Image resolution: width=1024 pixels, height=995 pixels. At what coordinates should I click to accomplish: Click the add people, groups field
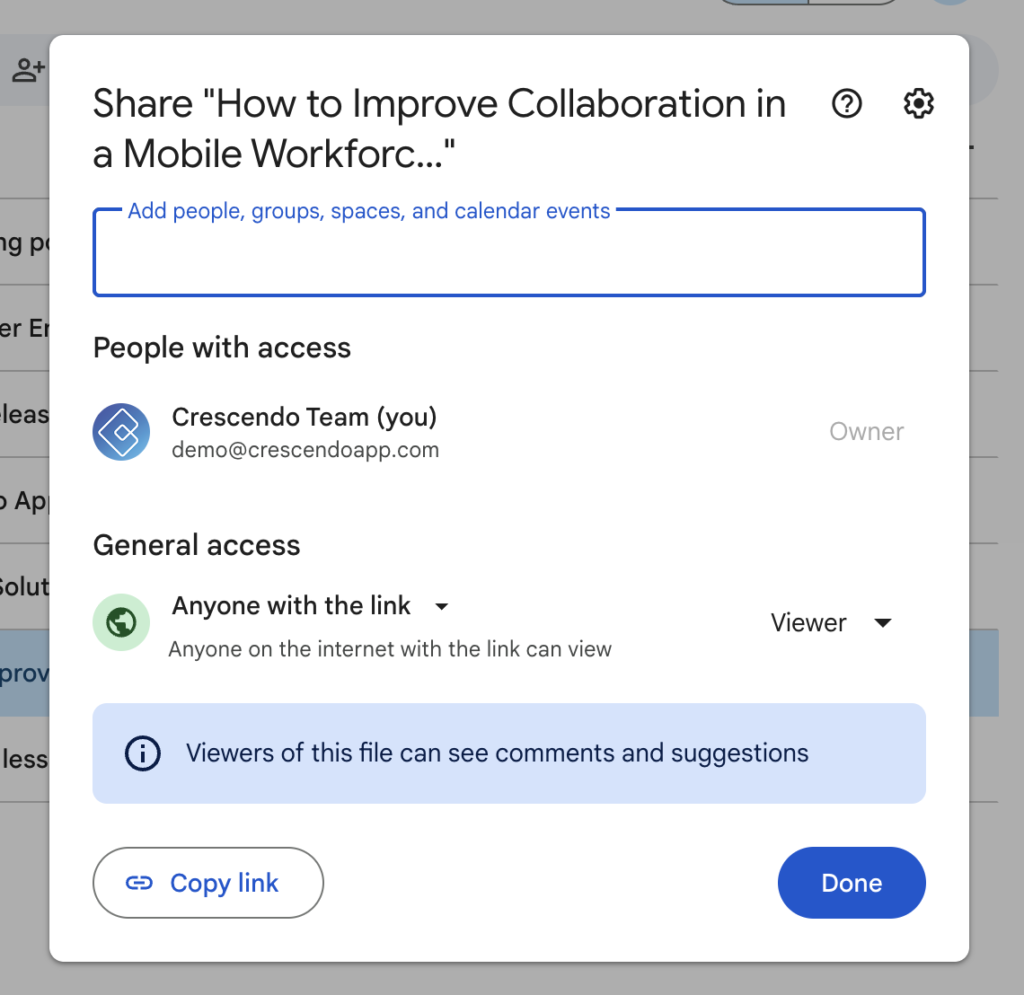(509, 252)
